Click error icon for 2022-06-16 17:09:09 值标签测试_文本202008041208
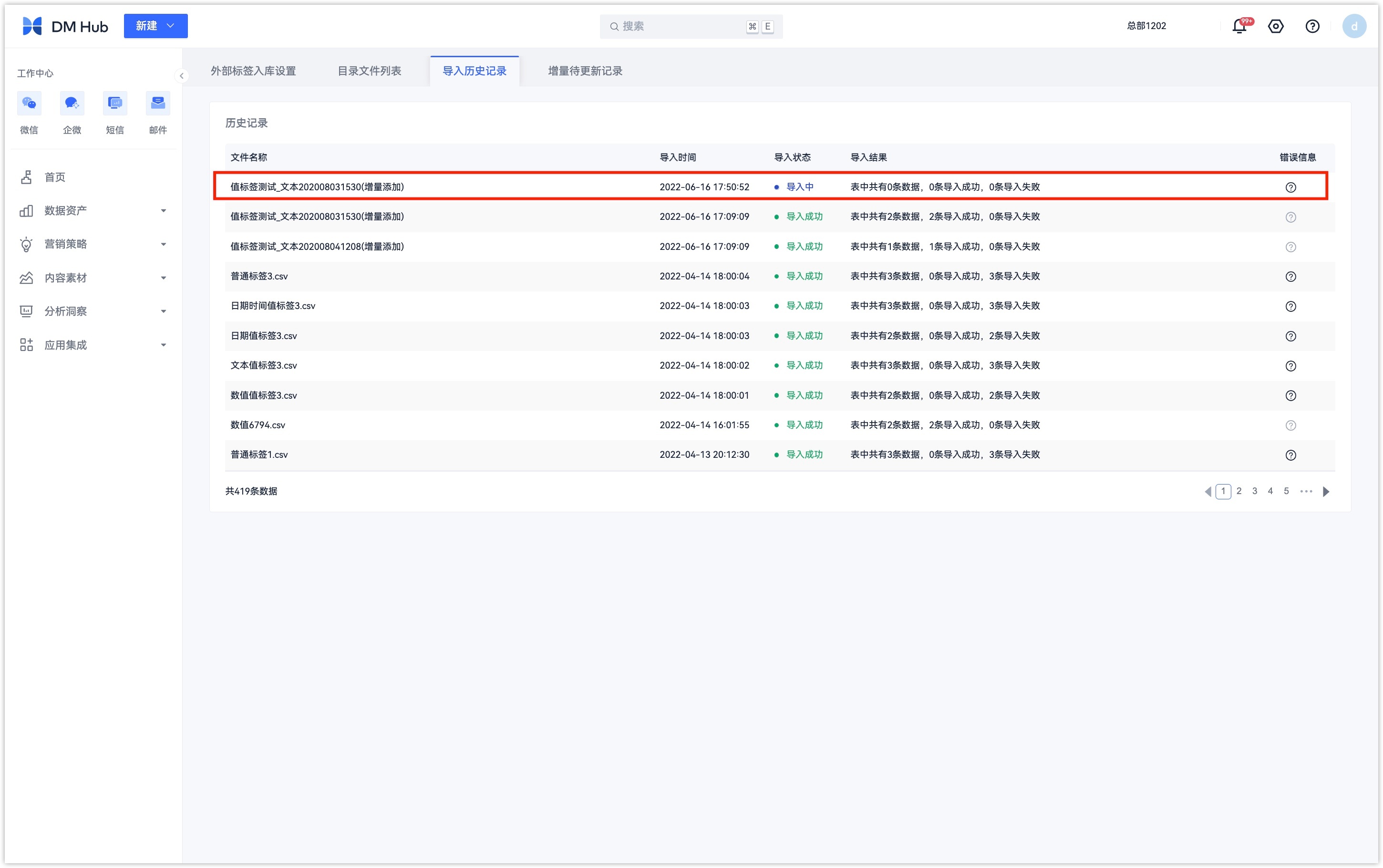The width and height of the screenshot is (1383, 868). point(1290,247)
